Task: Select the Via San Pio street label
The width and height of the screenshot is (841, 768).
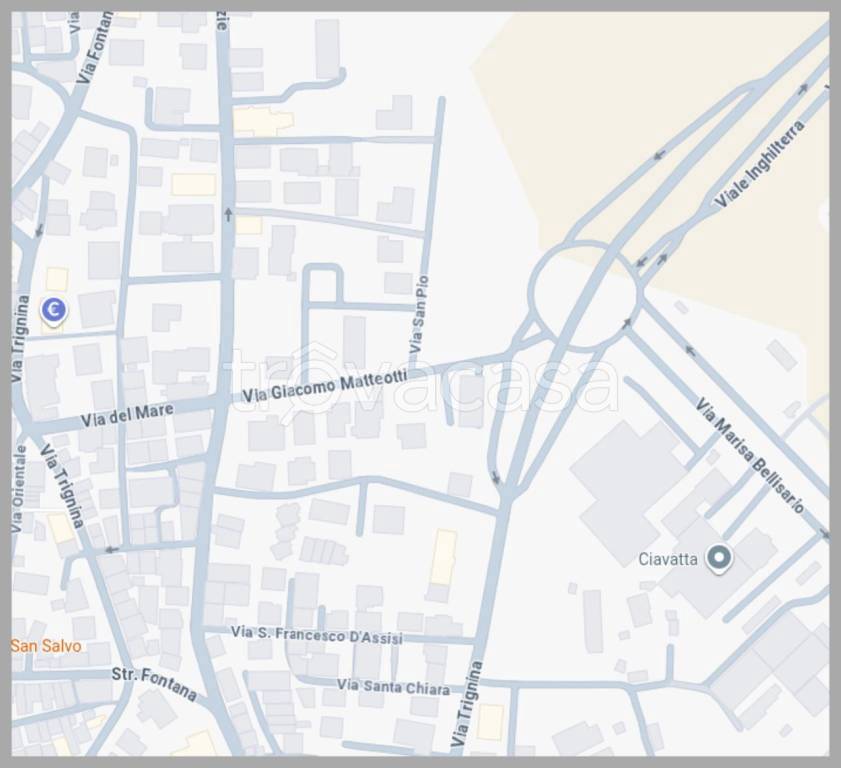Action: point(419,314)
